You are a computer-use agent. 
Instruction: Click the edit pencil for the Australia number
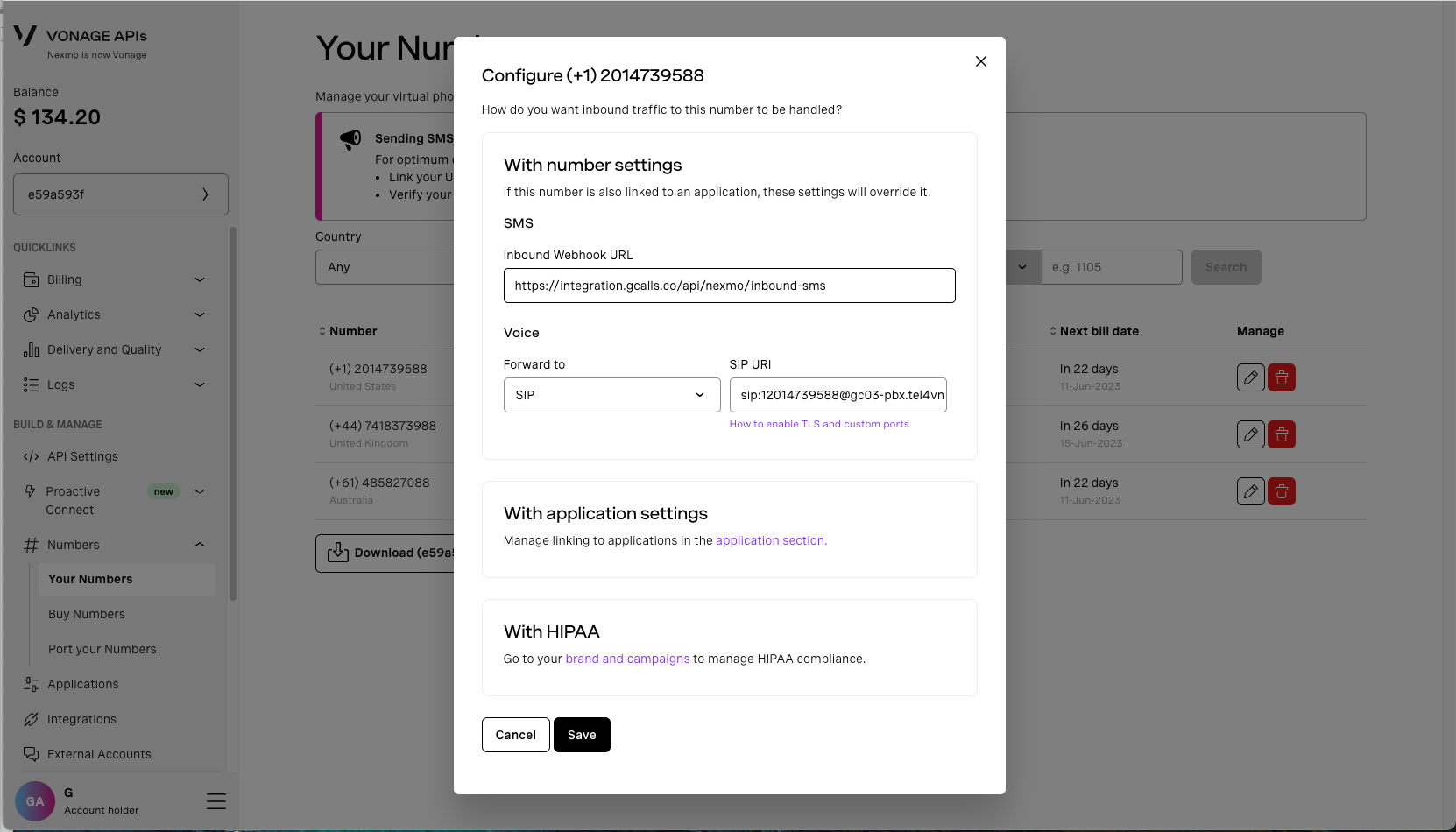pos(1250,491)
